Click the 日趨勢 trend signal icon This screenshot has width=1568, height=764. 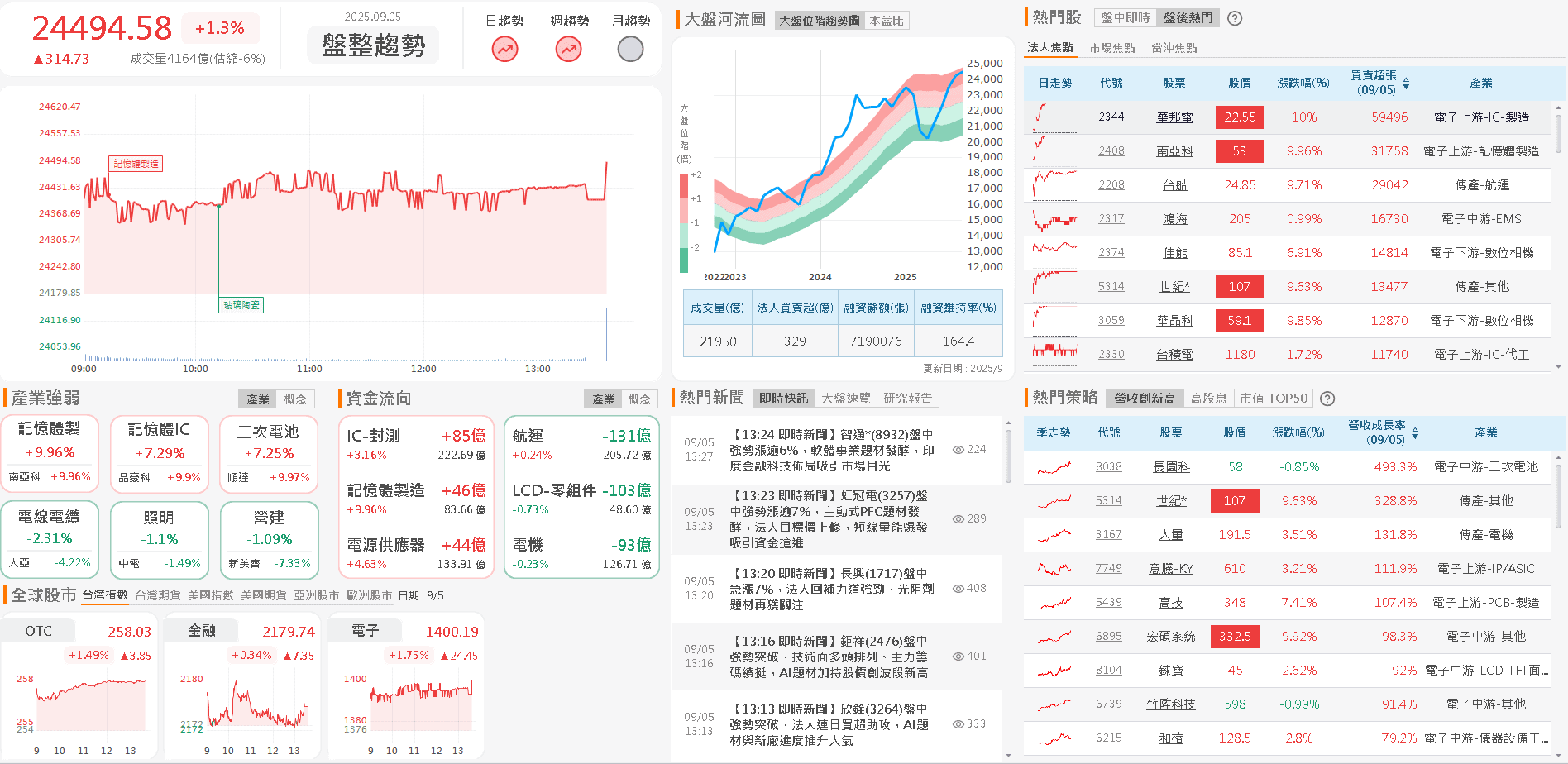[x=504, y=49]
